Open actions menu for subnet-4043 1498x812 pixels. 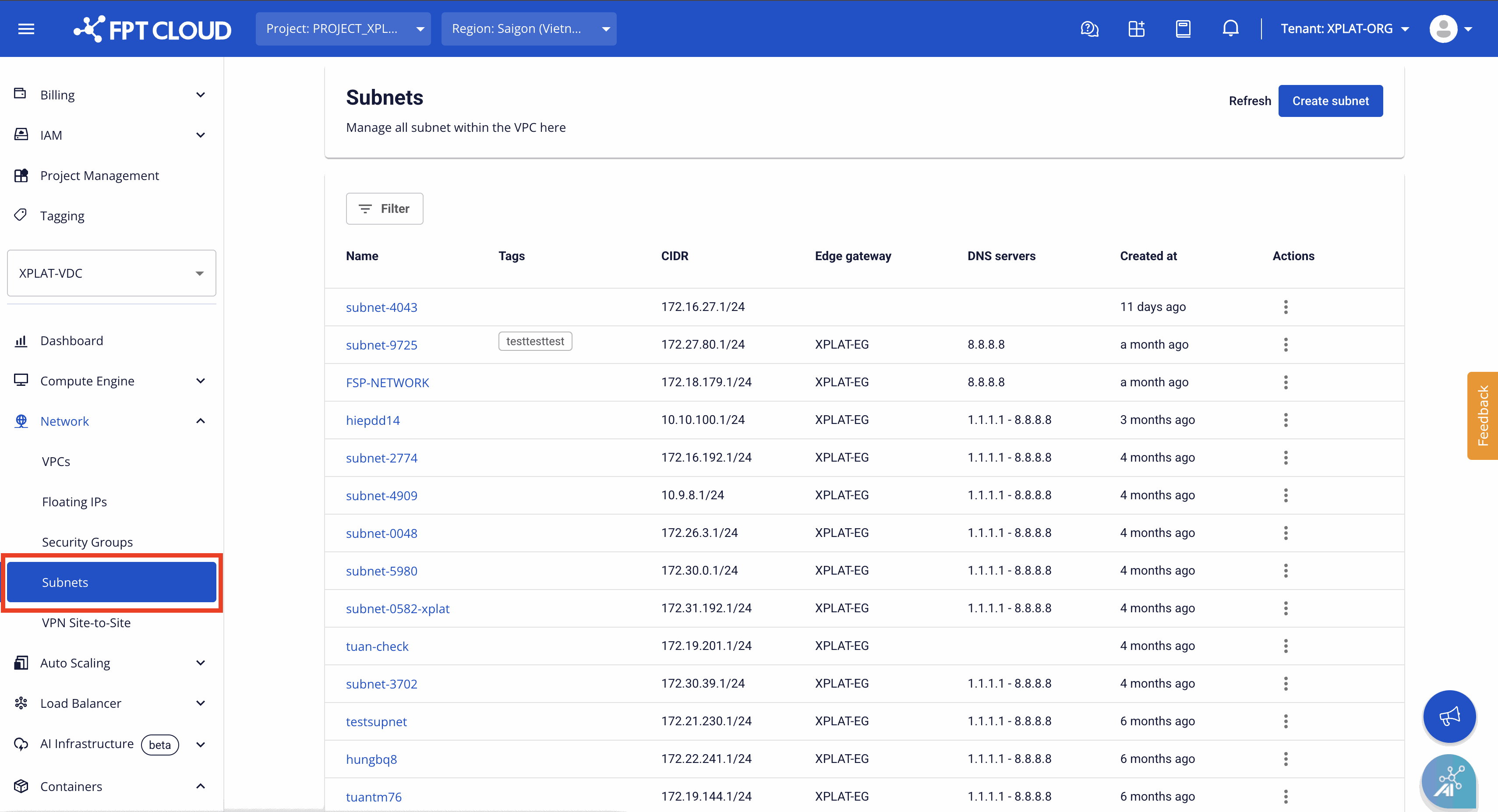[1286, 307]
